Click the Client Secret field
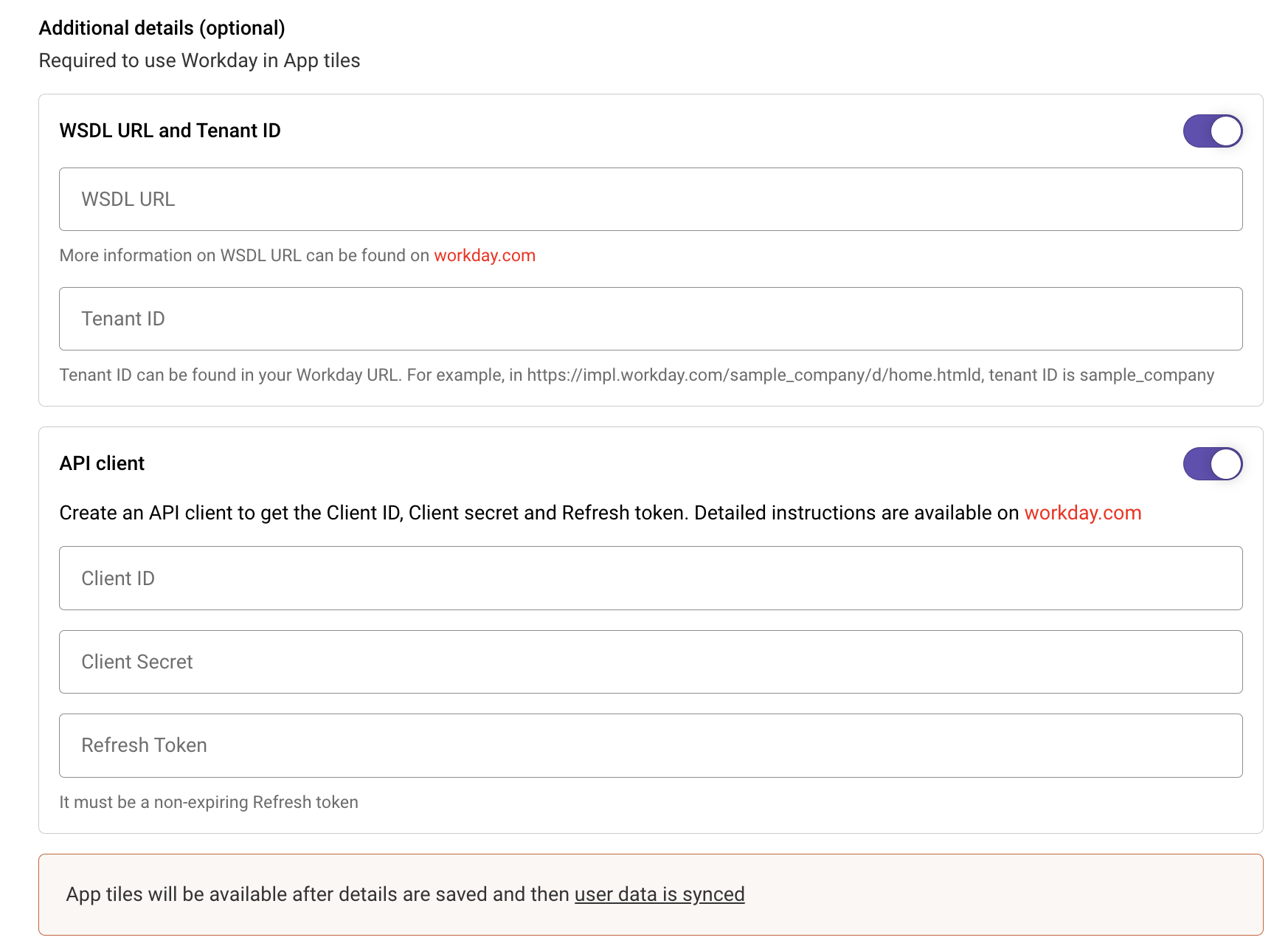The image size is (1288, 943). pos(650,662)
